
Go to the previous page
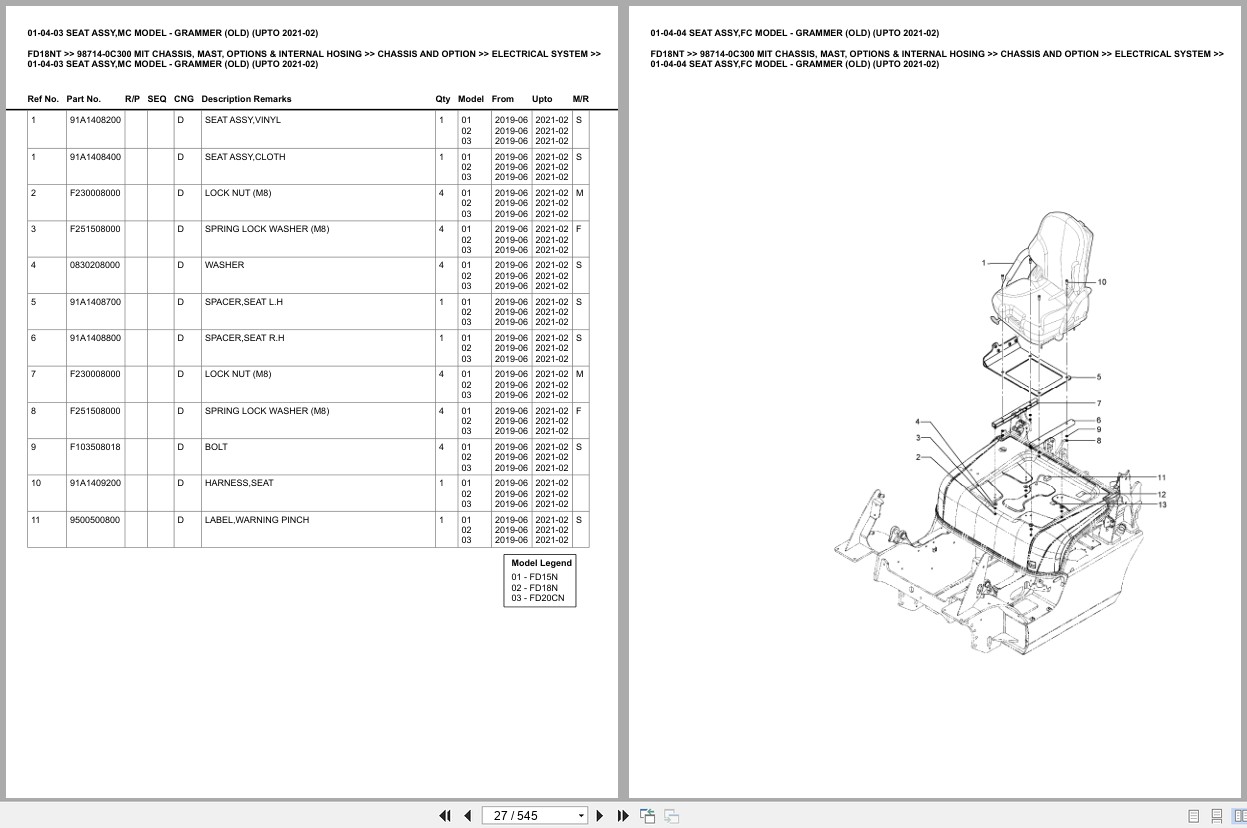467,815
